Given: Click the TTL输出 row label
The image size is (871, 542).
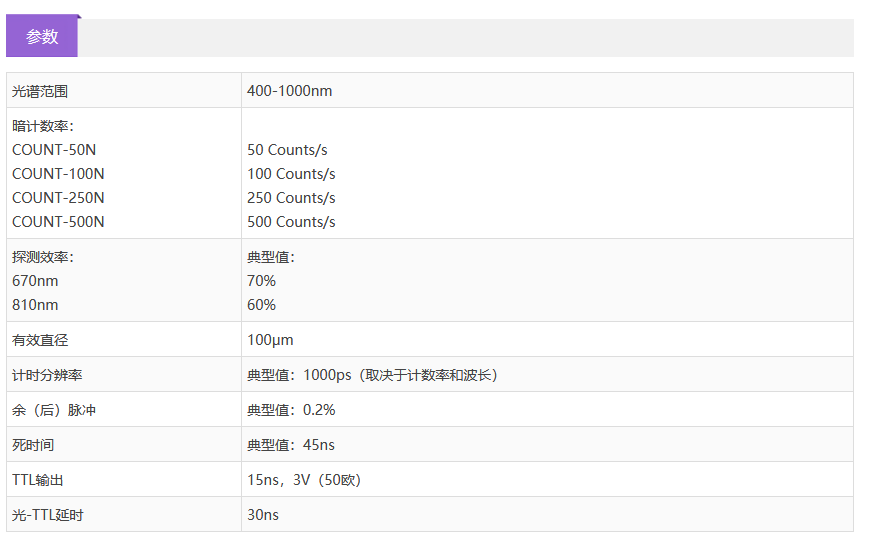Looking at the screenshot, I should 38,480.
